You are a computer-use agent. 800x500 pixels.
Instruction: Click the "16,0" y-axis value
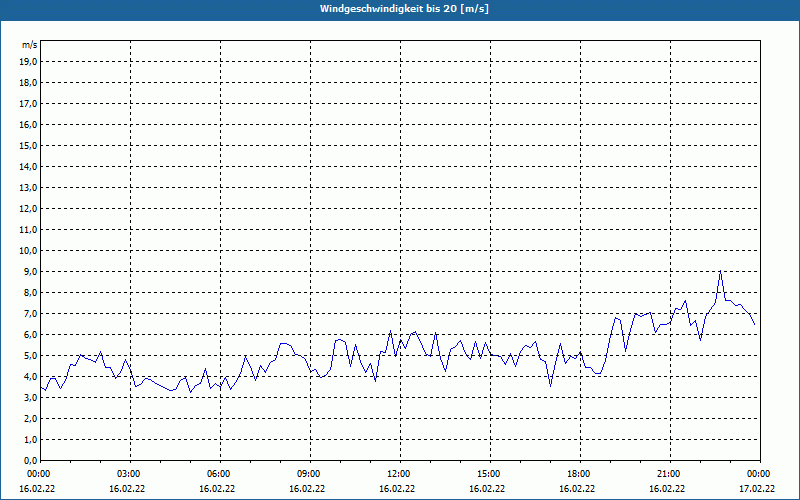[29, 124]
